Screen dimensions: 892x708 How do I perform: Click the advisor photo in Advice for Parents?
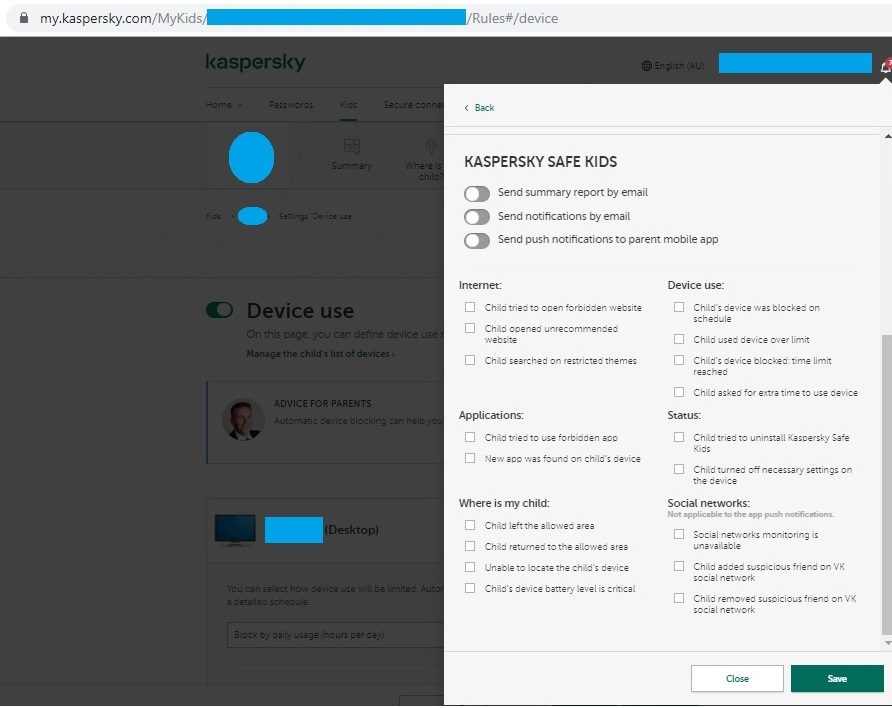tap(243, 420)
